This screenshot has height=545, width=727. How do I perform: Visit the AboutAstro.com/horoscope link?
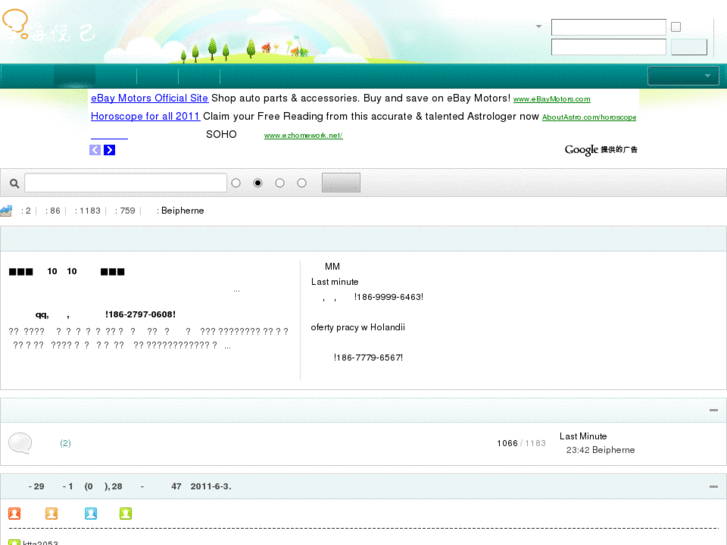point(589,117)
